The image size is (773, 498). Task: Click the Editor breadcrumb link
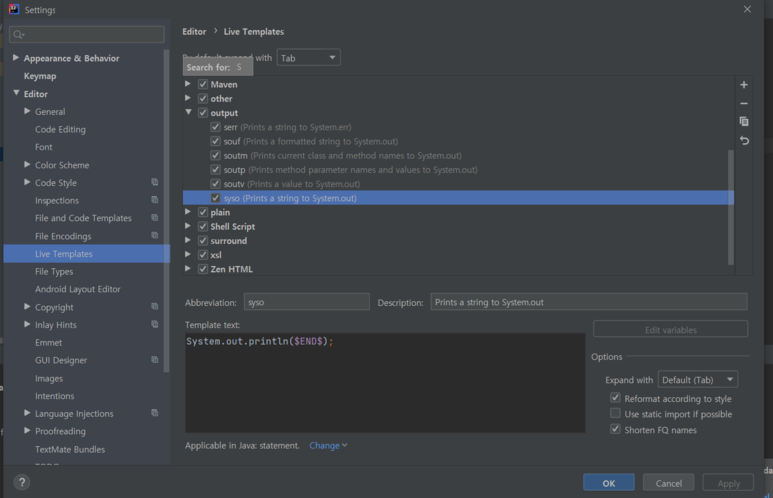pyautogui.click(x=194, y=32)
